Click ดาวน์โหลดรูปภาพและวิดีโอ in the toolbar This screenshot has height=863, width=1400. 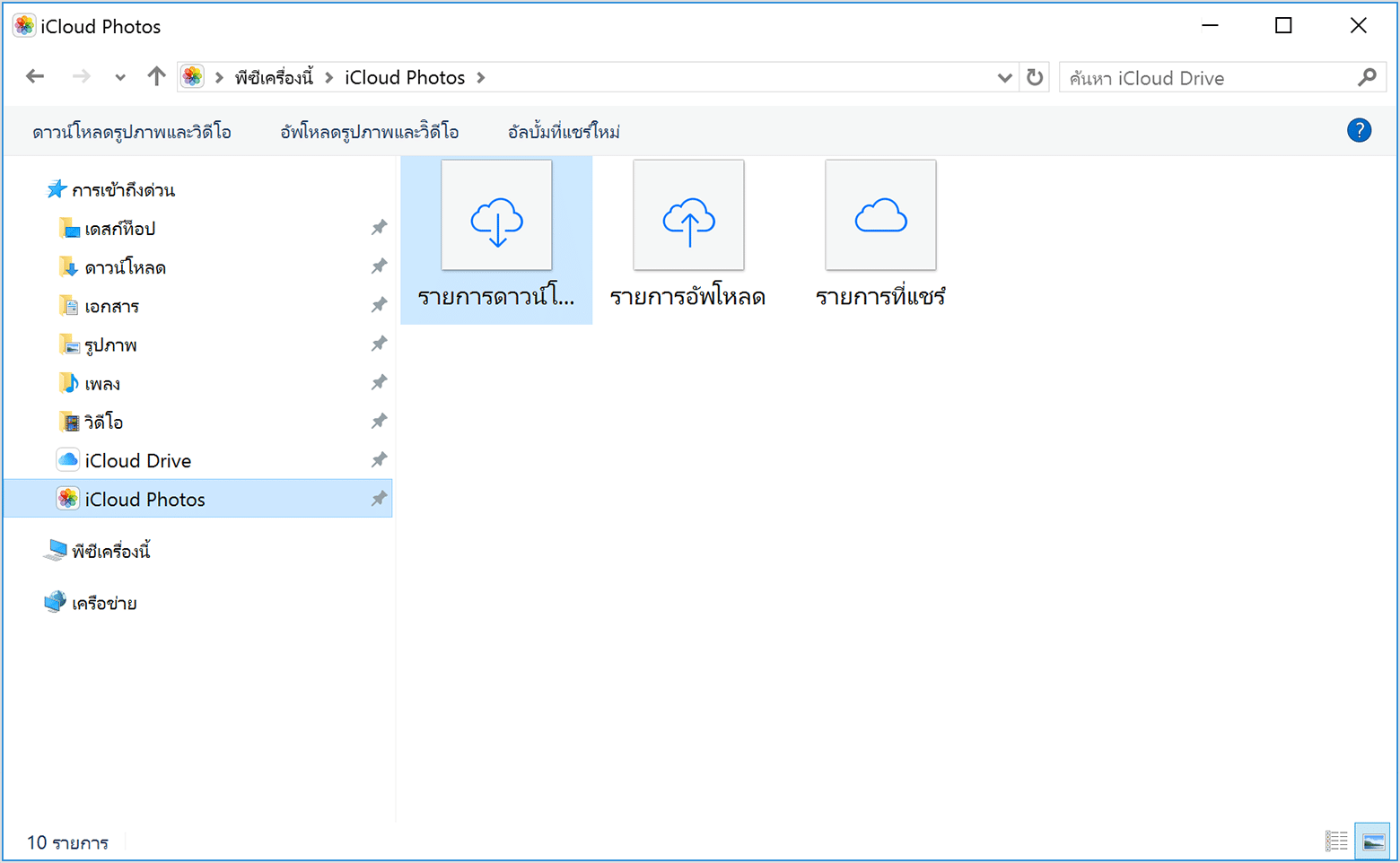click(x=132, y=132)
